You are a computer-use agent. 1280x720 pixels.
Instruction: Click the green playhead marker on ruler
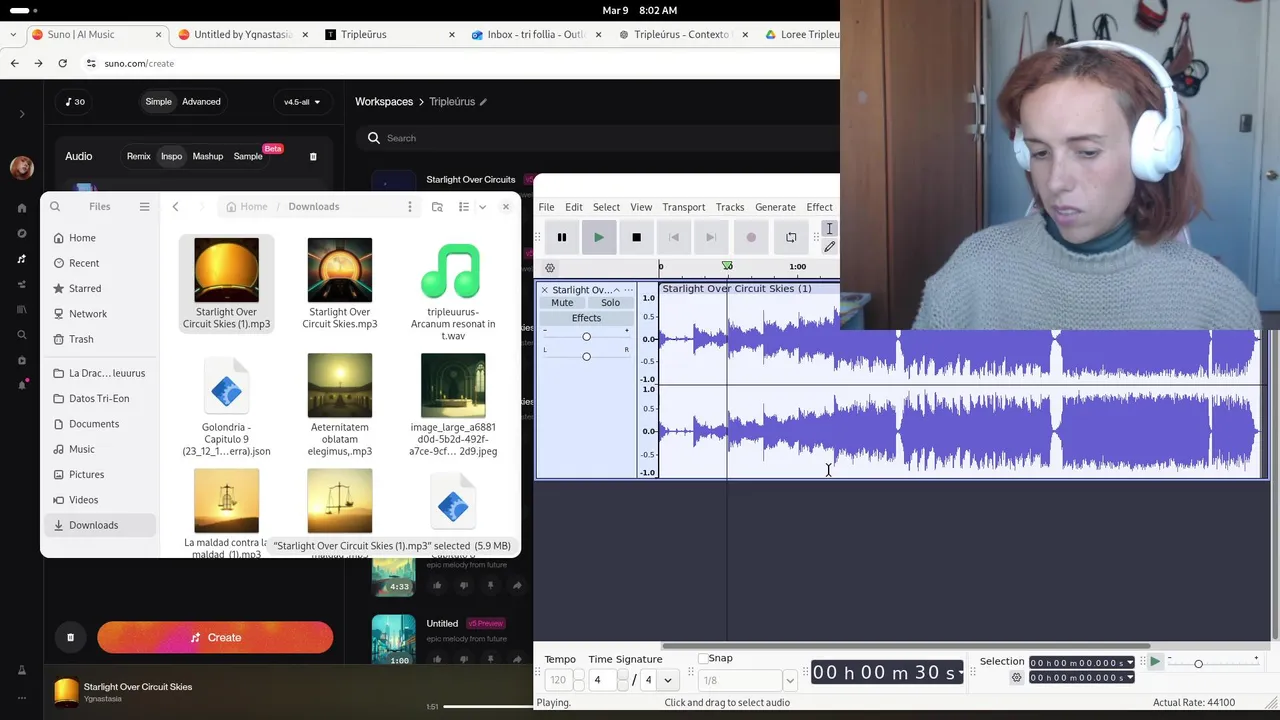[727, 266]
